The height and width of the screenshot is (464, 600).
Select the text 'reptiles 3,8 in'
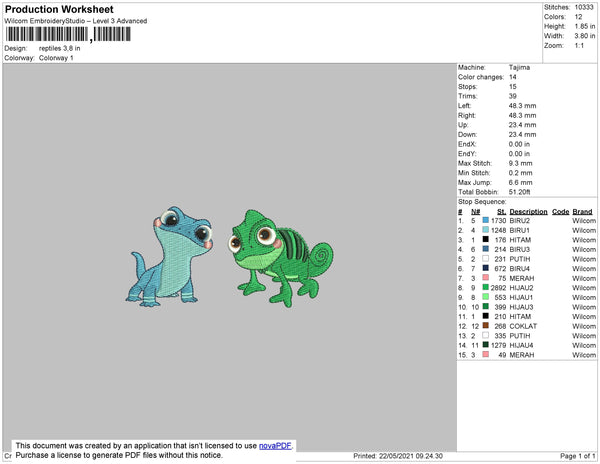tap(59, 48)
